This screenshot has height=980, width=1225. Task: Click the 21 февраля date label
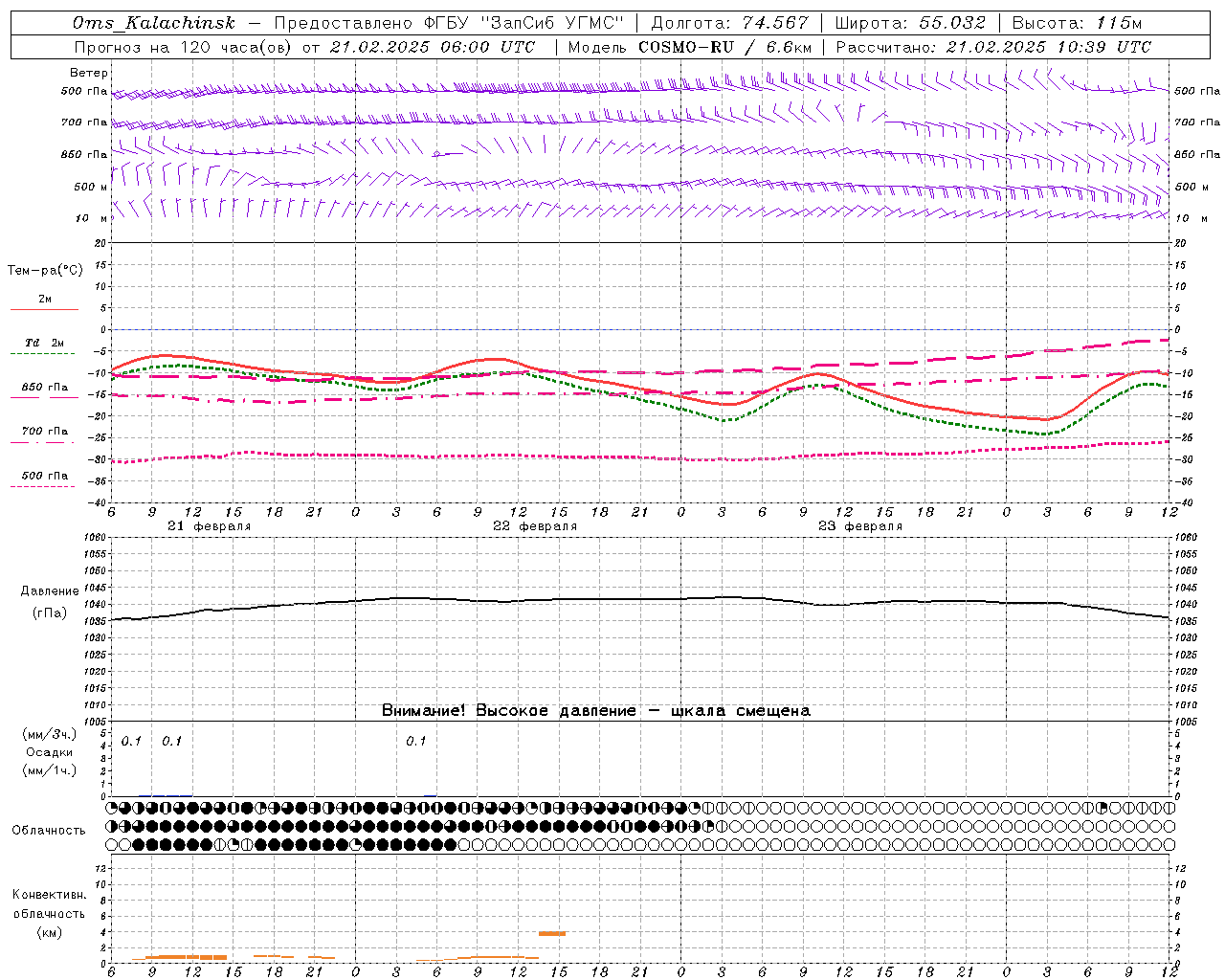(209, 526)
